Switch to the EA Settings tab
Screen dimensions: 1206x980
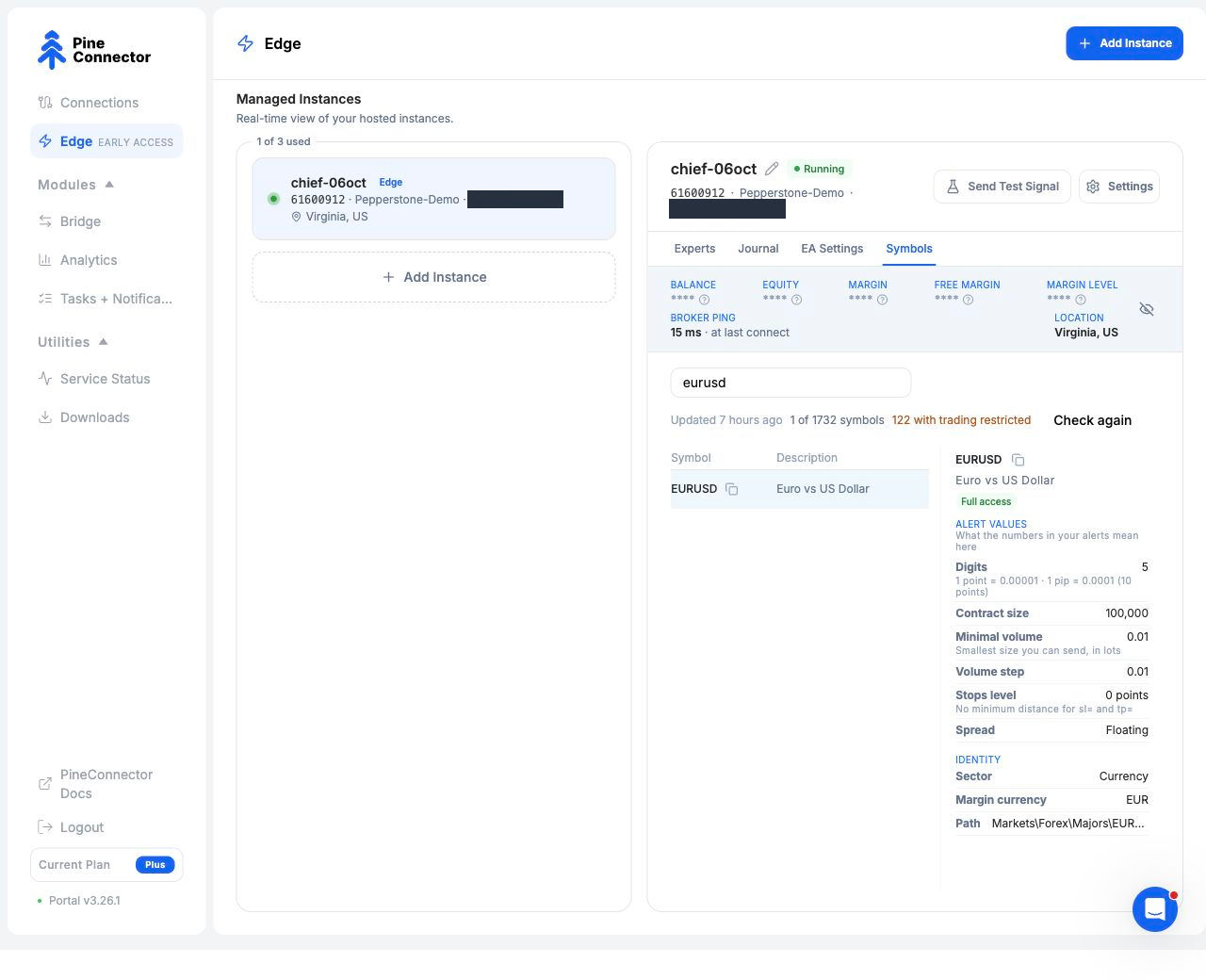pyautogui.click(x=832, y=249)
